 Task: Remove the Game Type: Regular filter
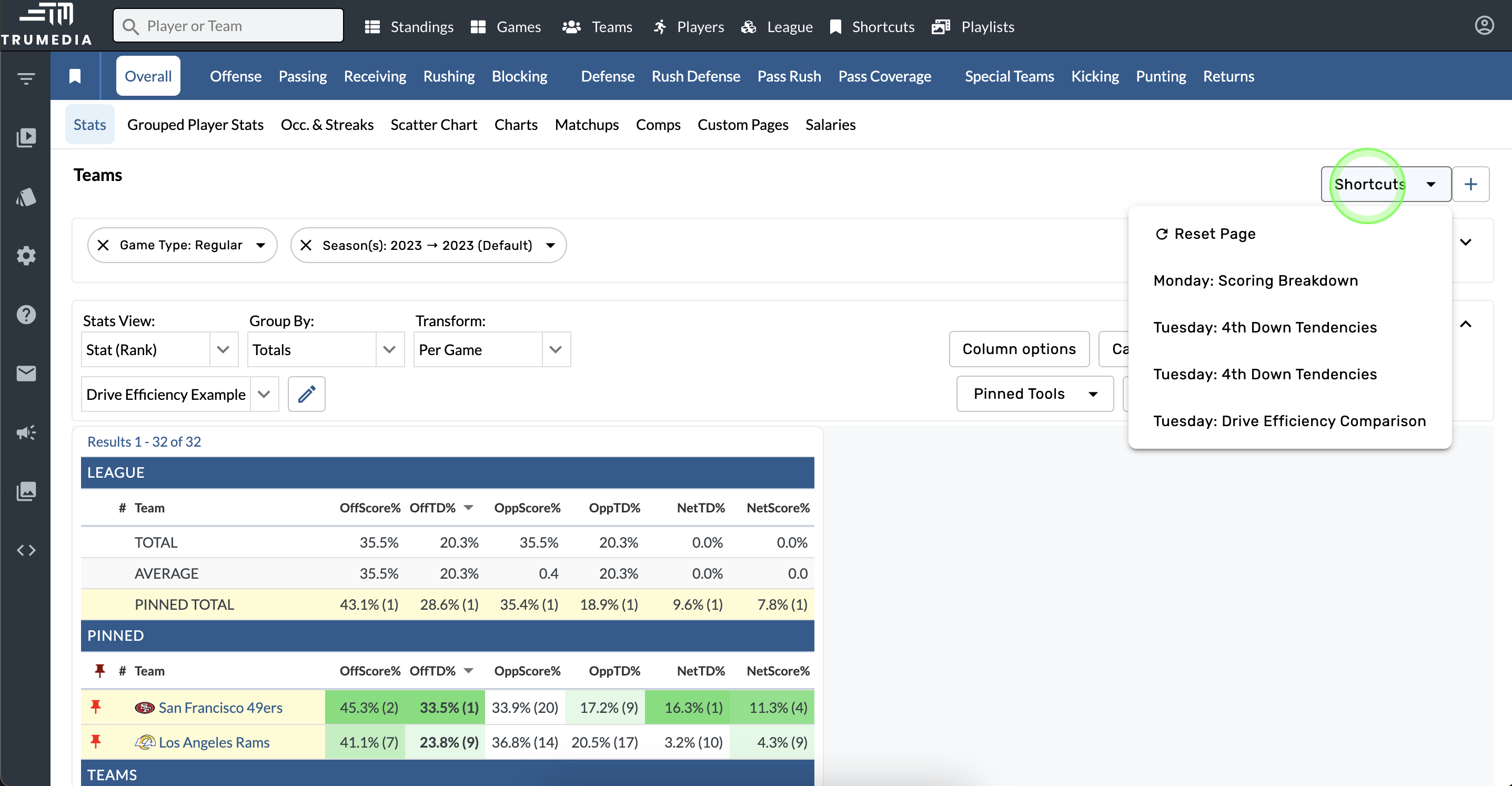pos(103,245)
